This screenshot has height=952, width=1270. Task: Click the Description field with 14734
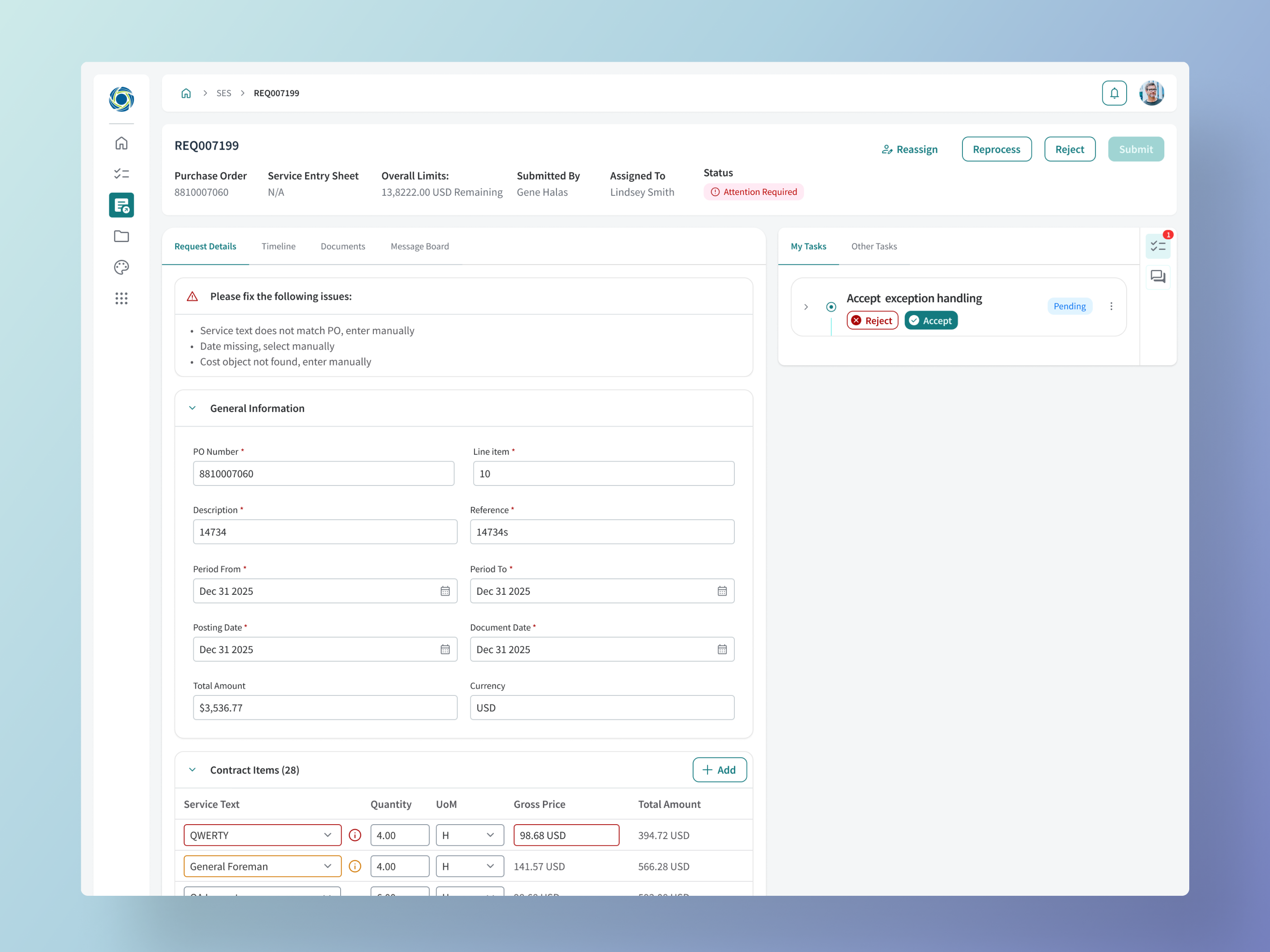pyautogui.click(x=325, y=532)
